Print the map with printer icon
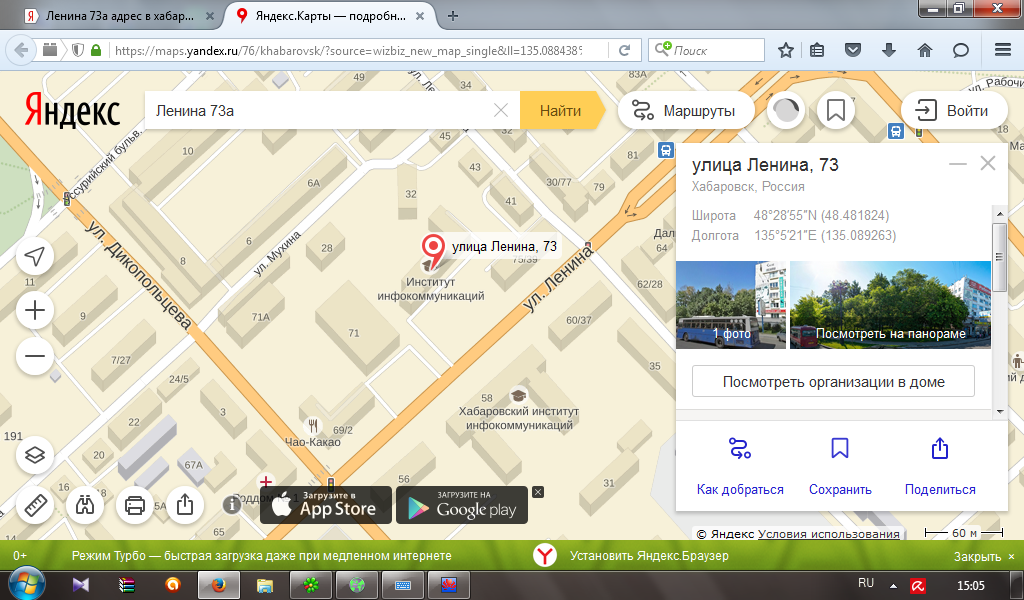 [x=135, y=505]
